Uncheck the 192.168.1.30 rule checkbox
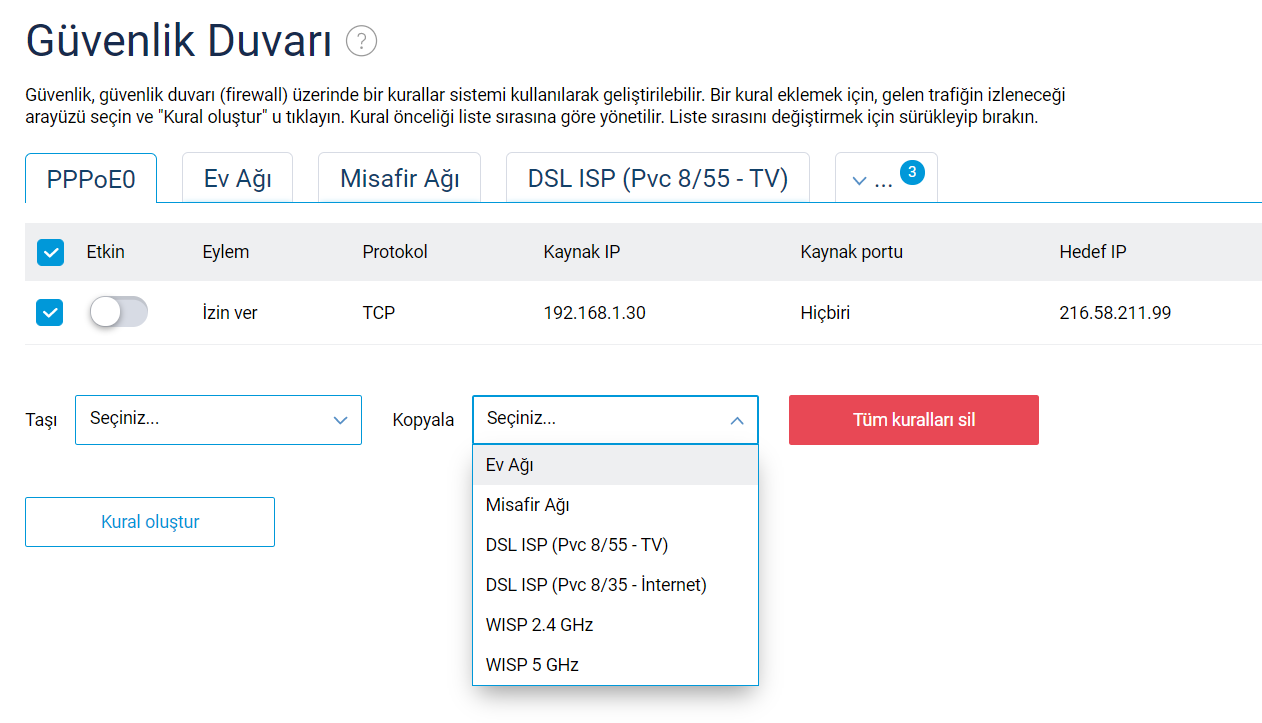 [x=50, y=313]
